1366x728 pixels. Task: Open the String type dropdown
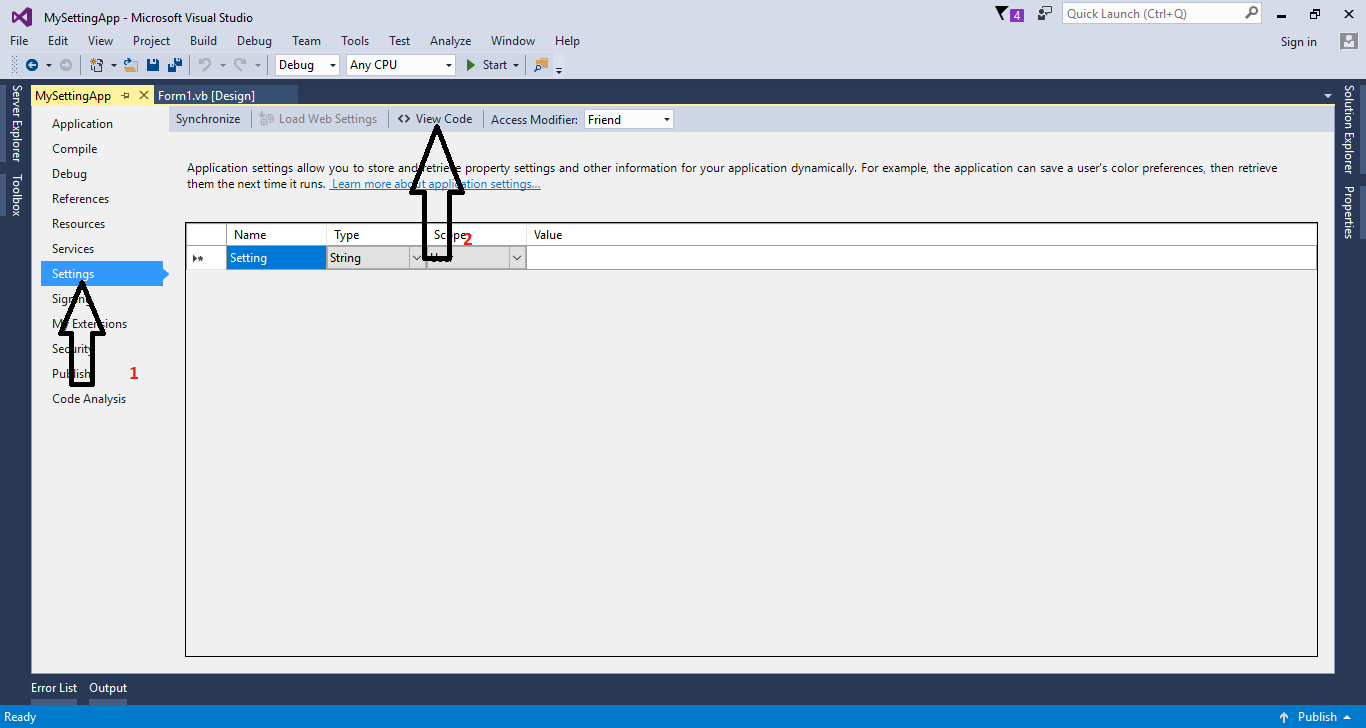[416, 258]
